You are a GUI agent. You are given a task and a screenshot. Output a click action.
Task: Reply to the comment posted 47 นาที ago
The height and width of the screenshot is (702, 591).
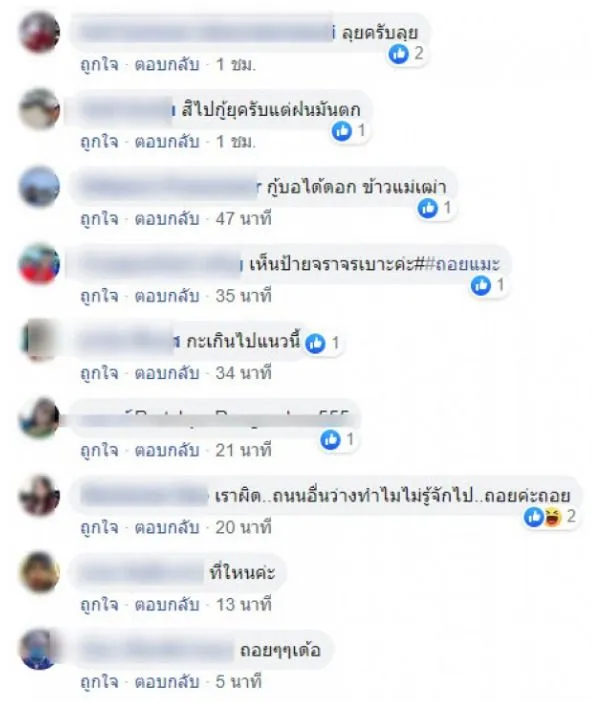pyautogui.click(x=167, y=219)
